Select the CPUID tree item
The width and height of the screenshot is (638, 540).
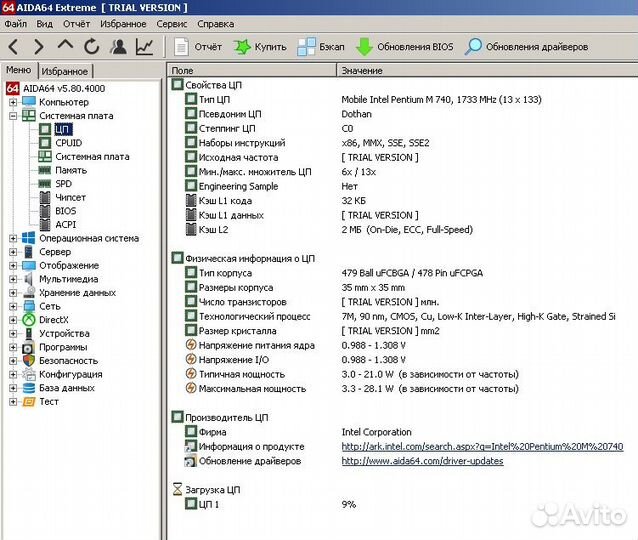tap(69, 143)
